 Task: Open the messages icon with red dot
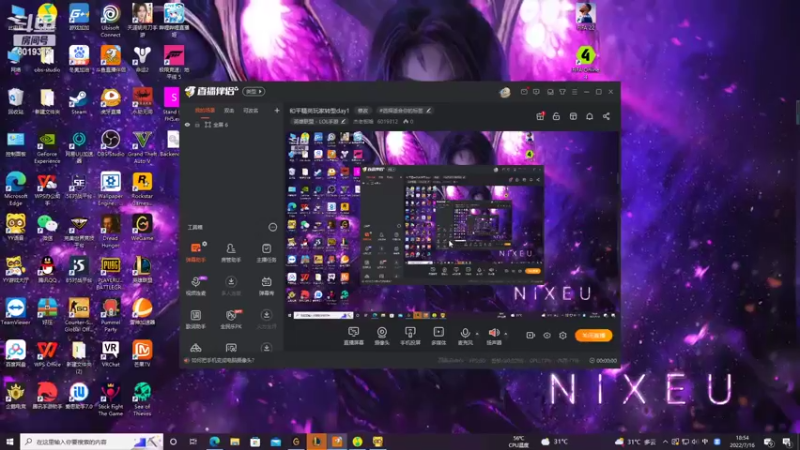tap(524, 91)
